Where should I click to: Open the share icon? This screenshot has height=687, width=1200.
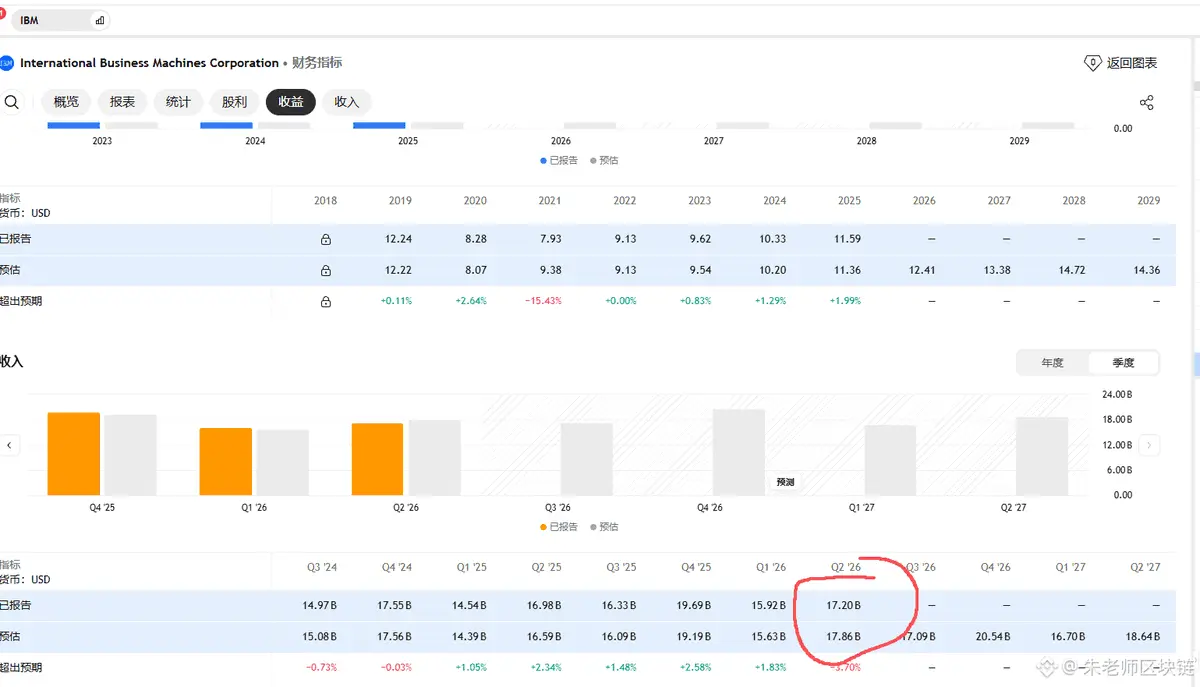click(x=1147, y=103)
